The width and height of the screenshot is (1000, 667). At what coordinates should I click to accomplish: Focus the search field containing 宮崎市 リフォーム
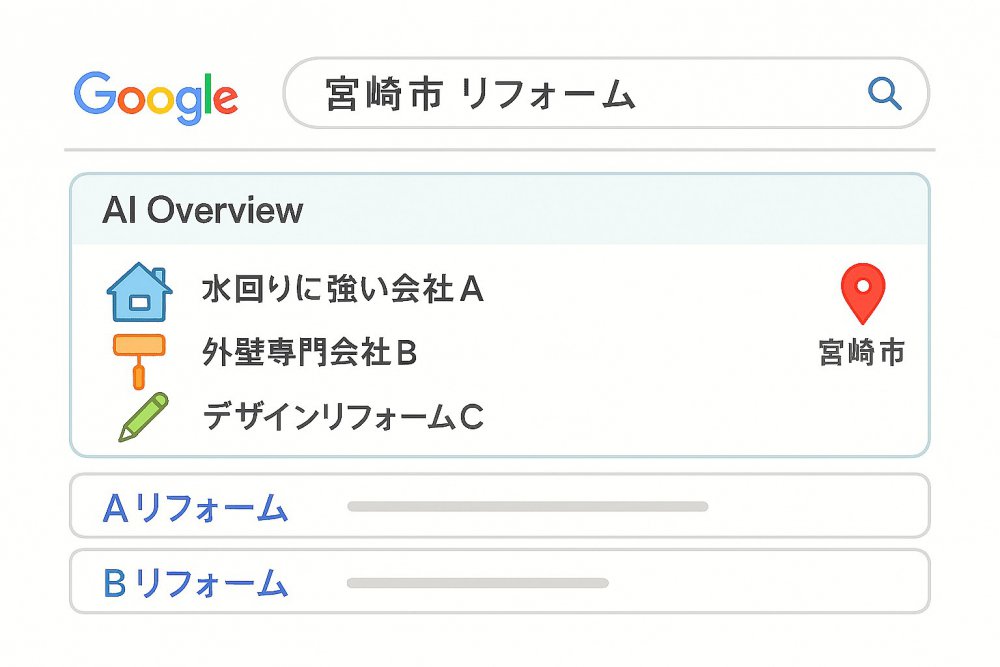click(606, 93)
